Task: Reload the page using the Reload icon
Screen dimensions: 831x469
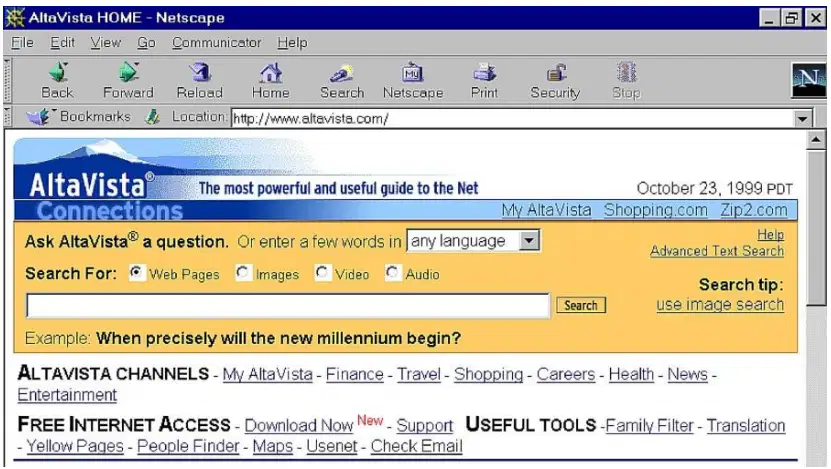Action: tap(200, 73)
